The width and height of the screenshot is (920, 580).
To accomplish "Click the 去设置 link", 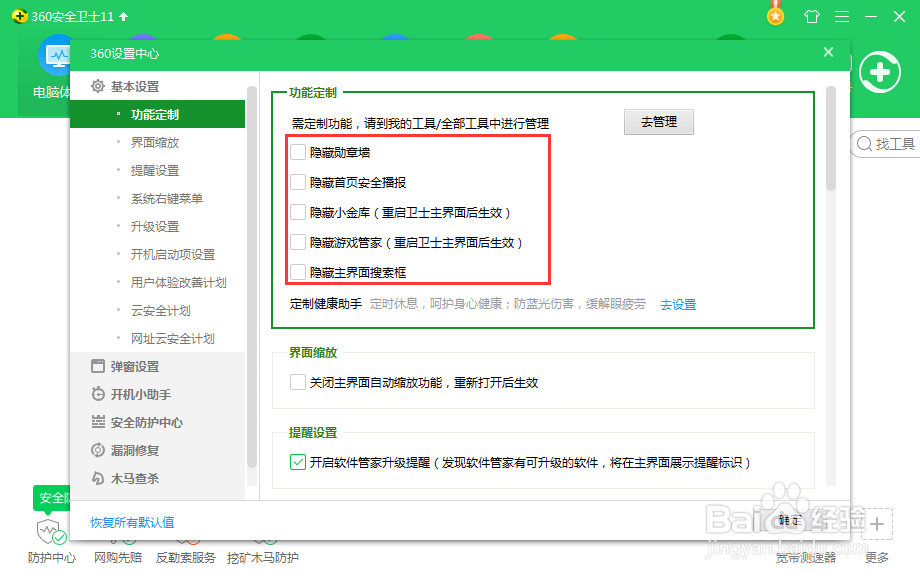I will pos(678,304).
